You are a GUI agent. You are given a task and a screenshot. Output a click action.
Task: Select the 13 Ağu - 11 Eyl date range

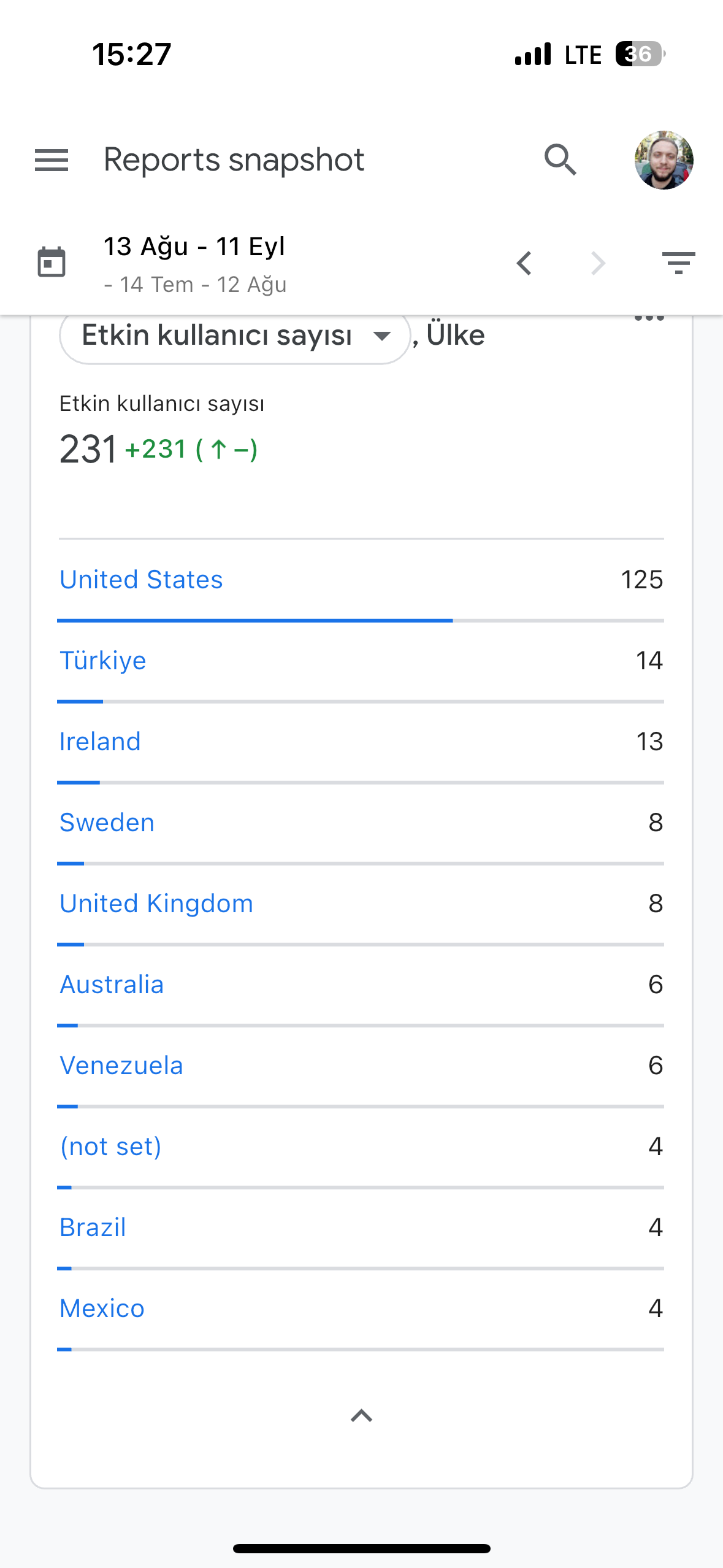tap(194, 247)
